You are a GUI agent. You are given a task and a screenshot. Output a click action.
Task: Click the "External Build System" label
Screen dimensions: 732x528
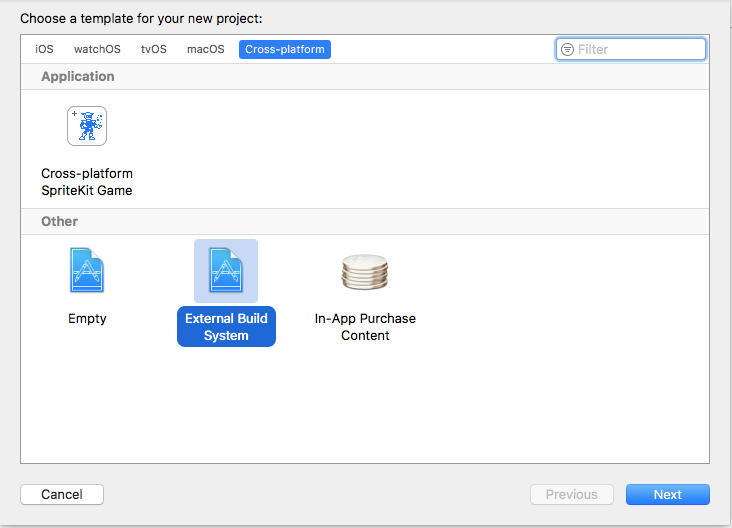click(226, 327)
